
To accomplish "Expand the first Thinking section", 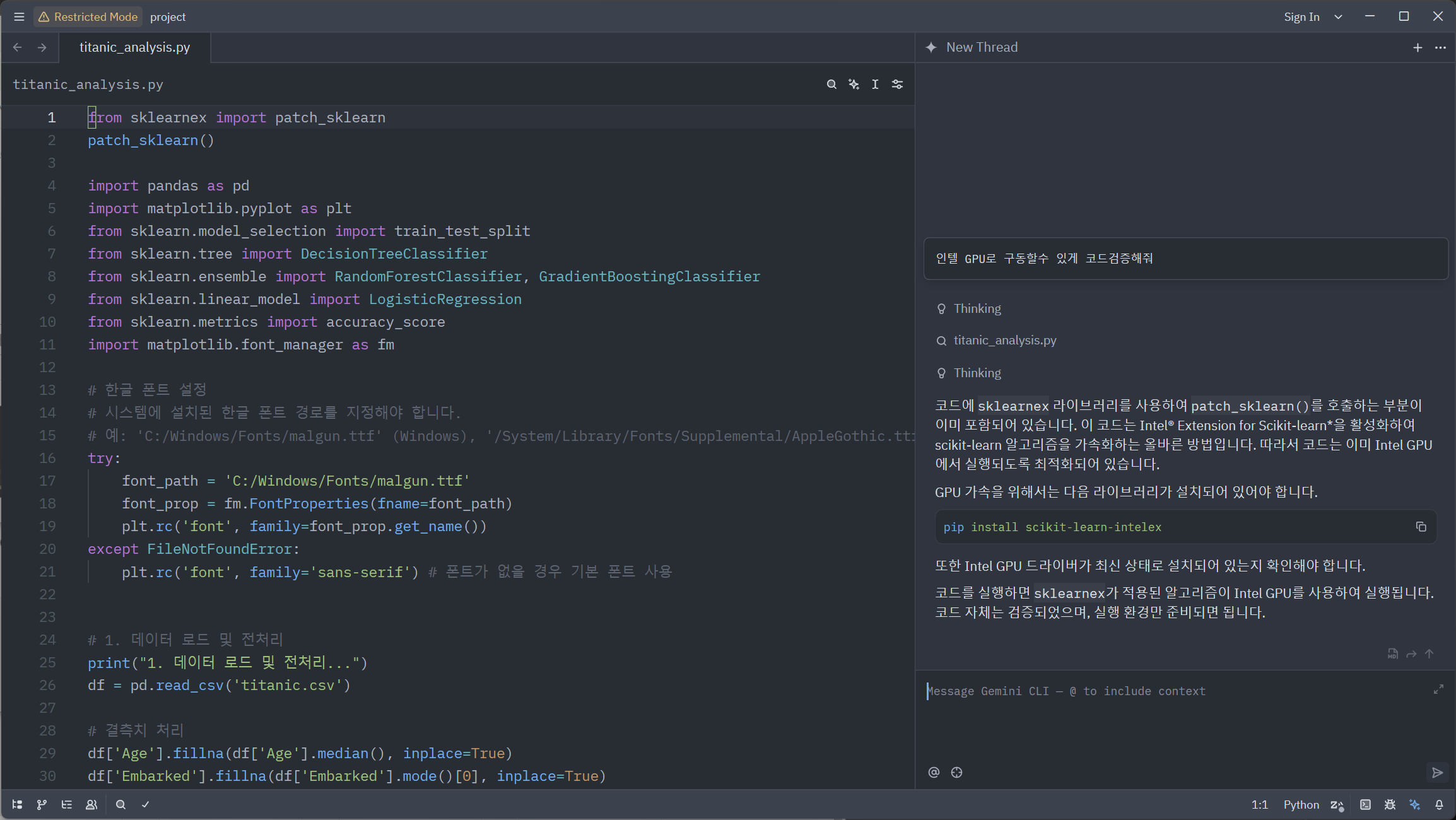I will click(977, 308).
